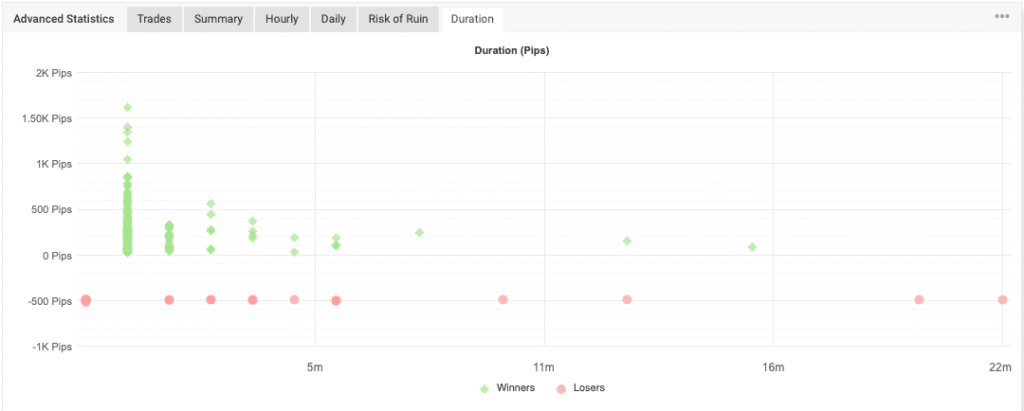The height and width of the screenshot is (411, 1024).
Task: Select the winner diamond between 11m and 16m
Action: 627,241
